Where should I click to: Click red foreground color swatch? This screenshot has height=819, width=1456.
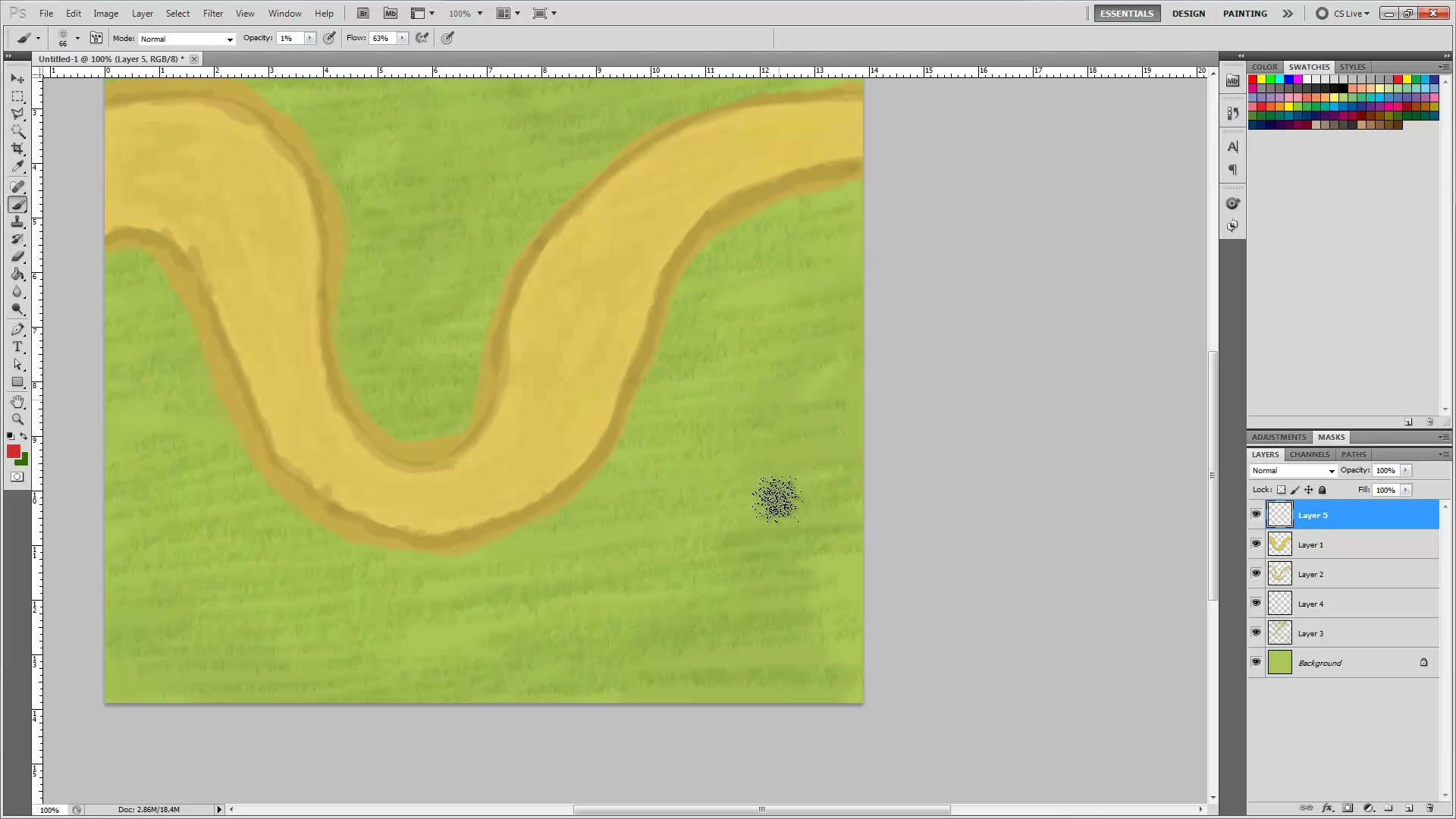13,451
